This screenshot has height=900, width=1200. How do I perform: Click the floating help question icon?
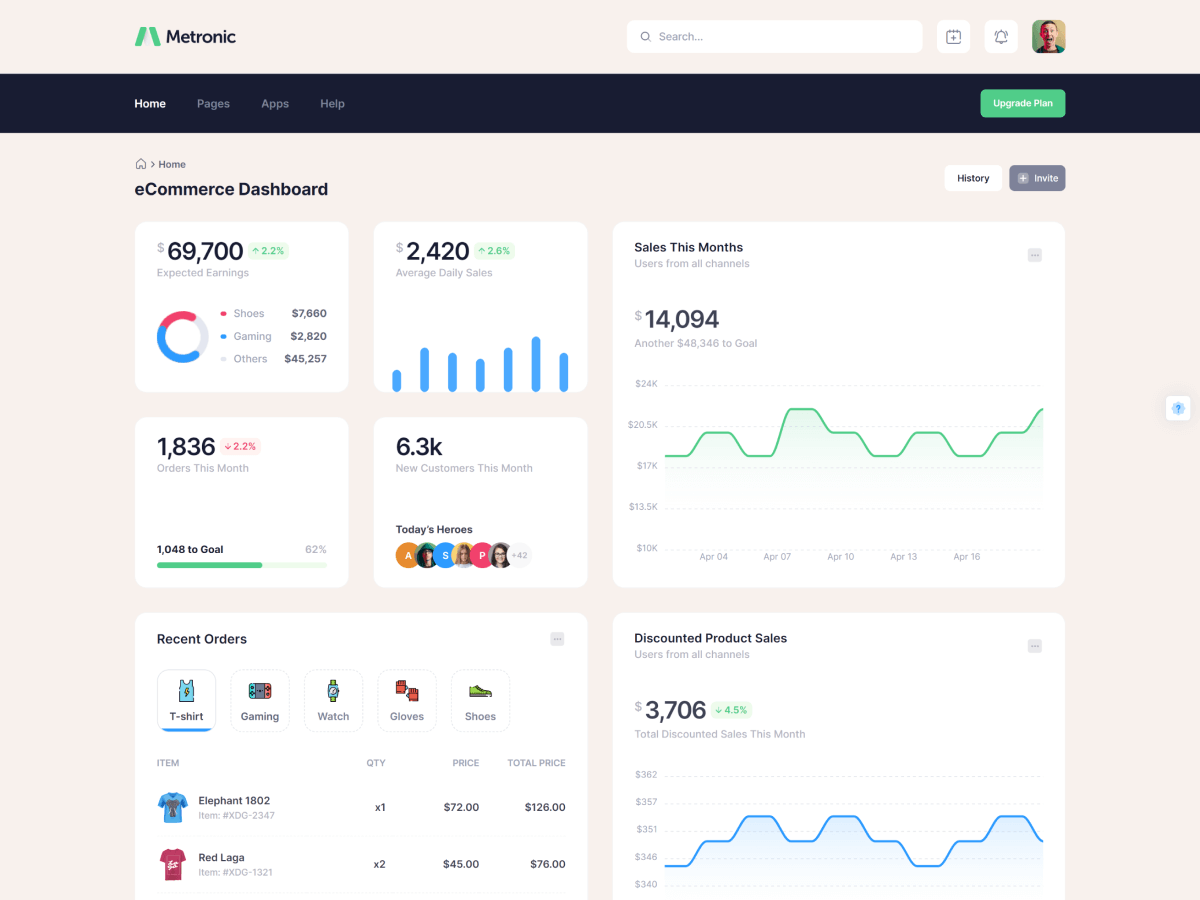(x=1178, y=408)
